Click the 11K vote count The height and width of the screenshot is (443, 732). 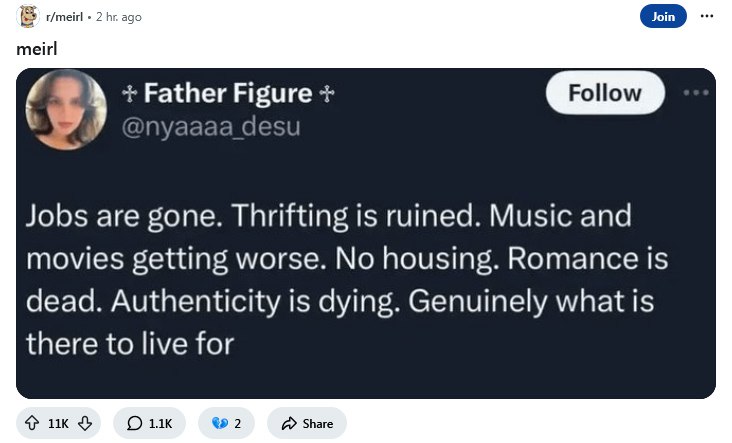[x=58, y=423]
